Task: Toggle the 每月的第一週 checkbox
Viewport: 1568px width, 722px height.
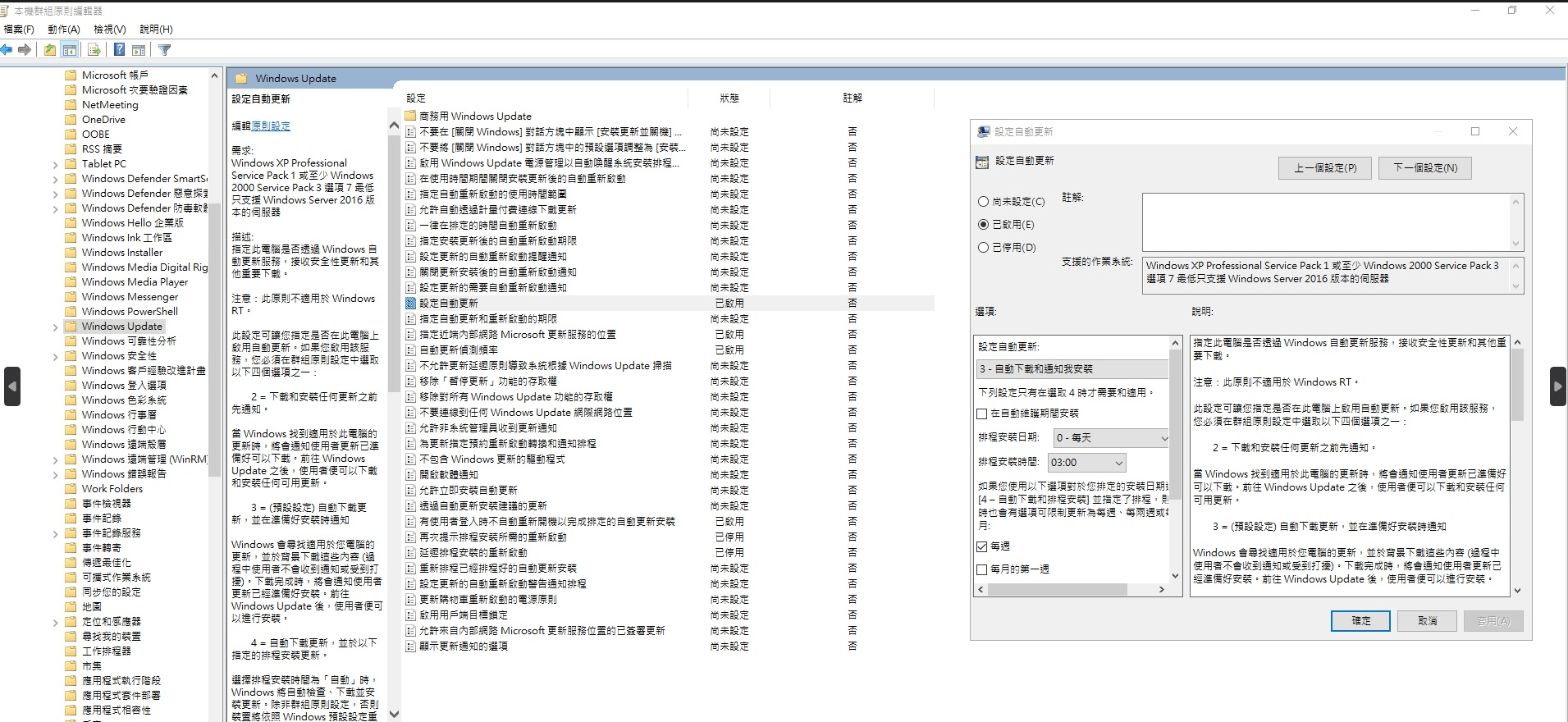Action: (982, 569)
